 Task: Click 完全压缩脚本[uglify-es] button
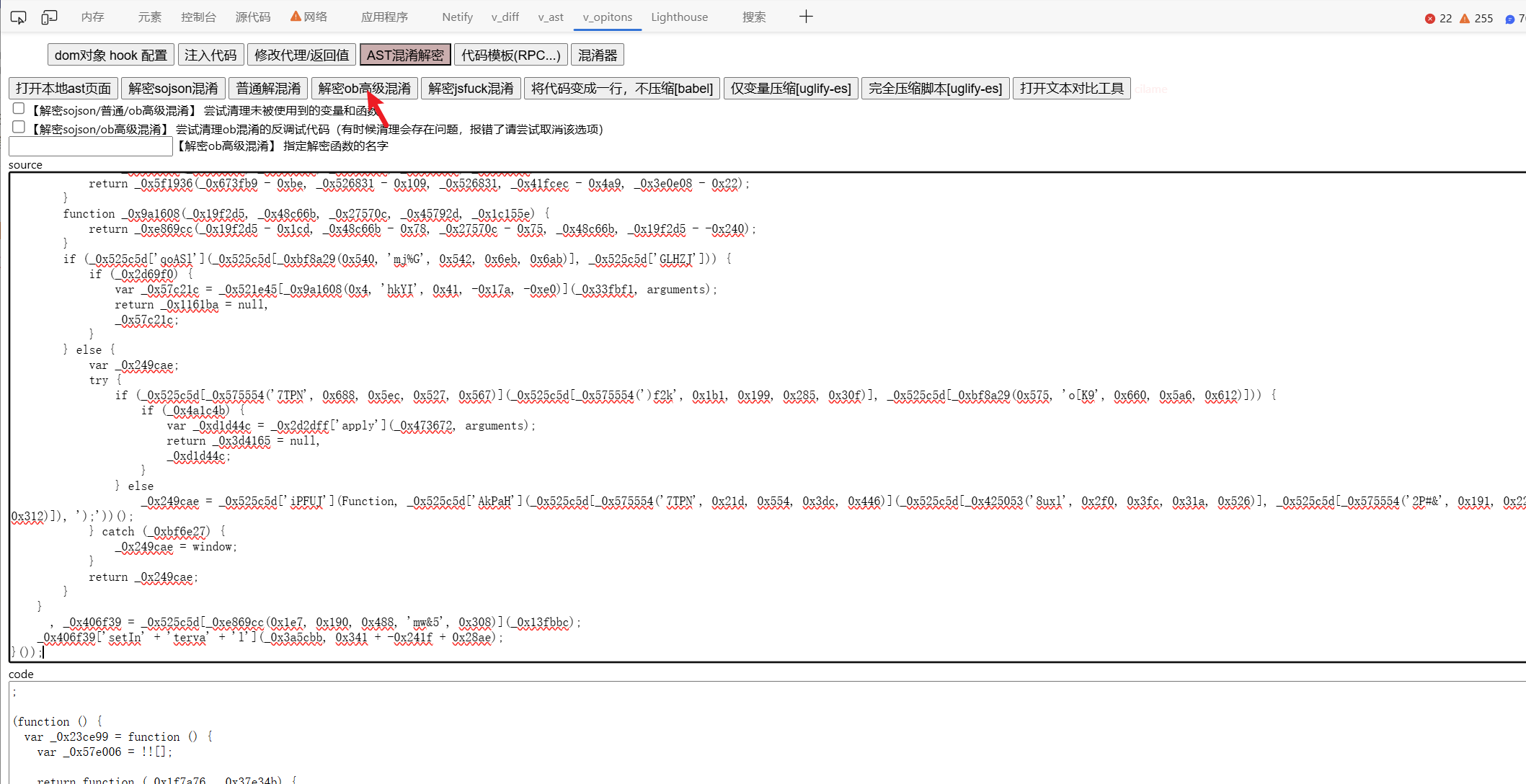935,88
